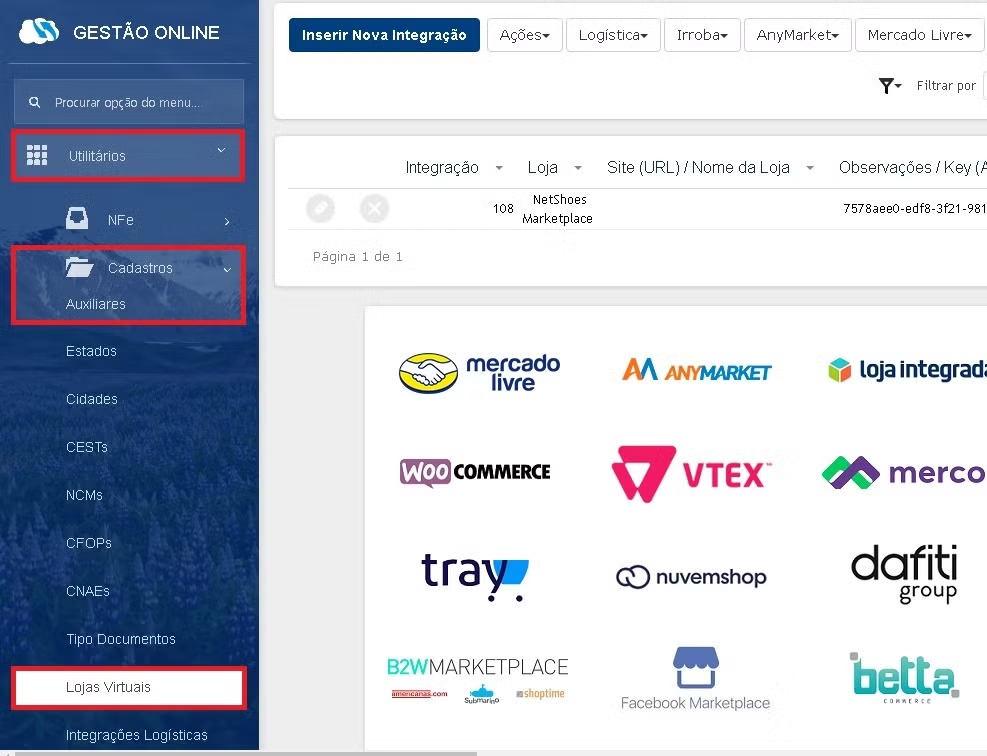Open the CESTs menu item
Image resolution: width=987 pixels, height=756 pixels.
point(87,447)
